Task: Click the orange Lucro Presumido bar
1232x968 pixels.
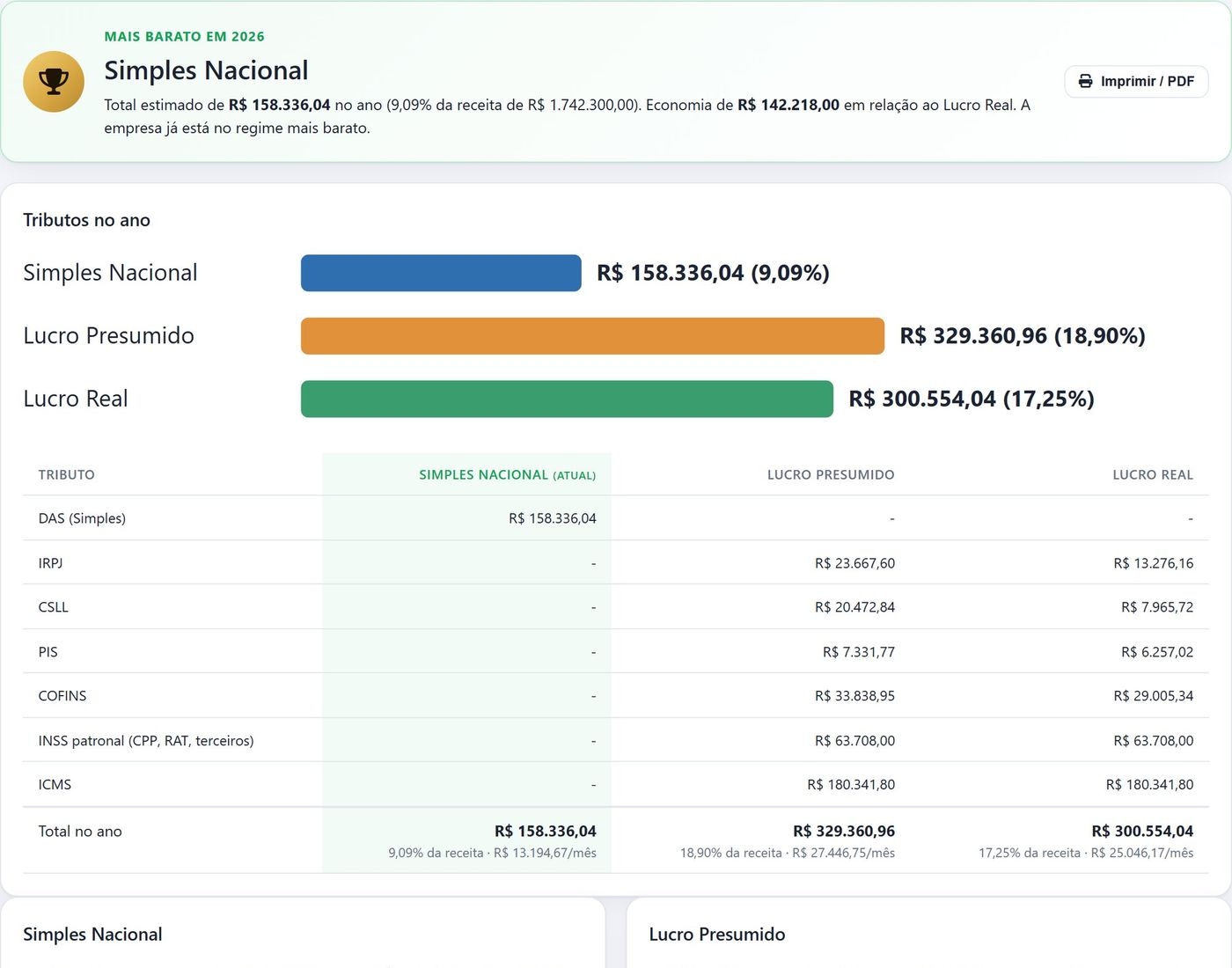Action: coord(592,336)
